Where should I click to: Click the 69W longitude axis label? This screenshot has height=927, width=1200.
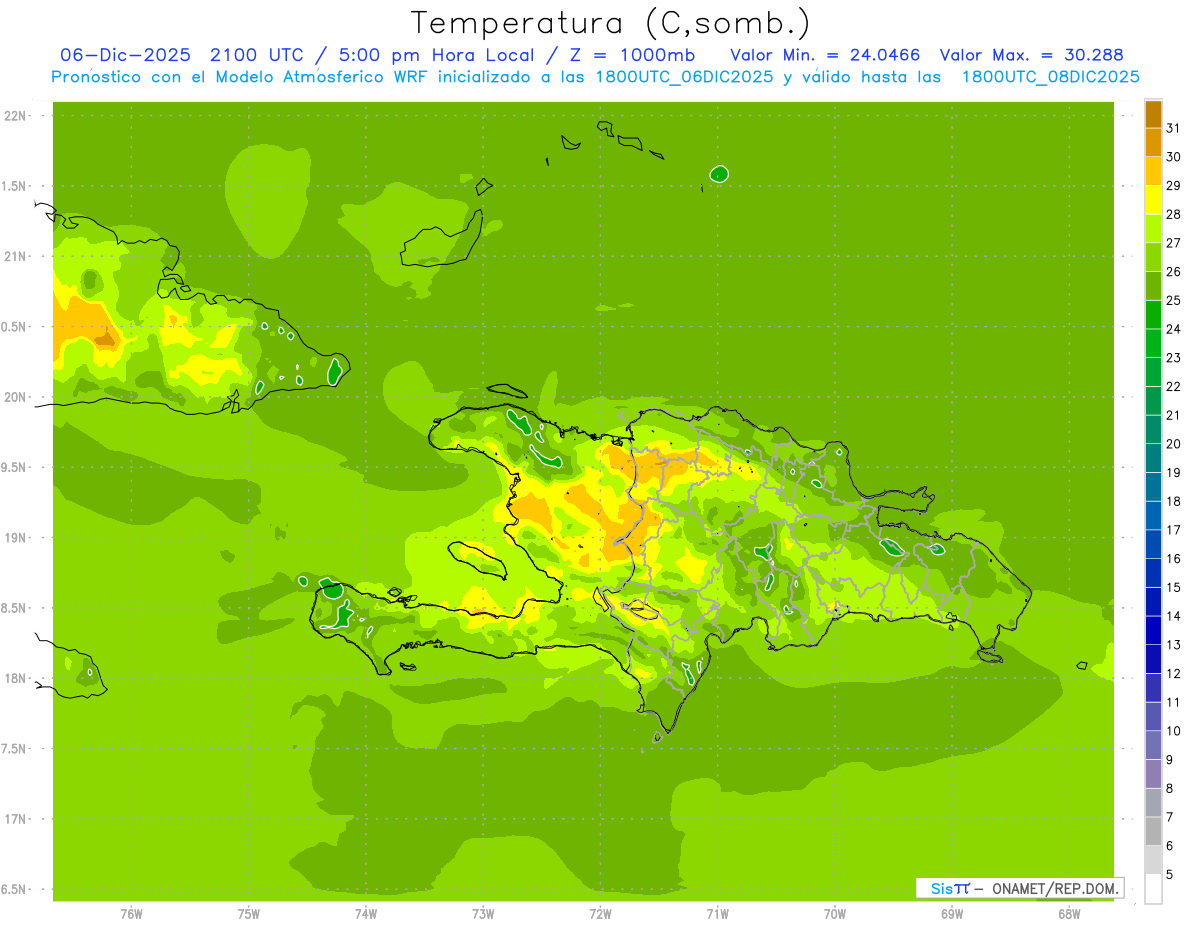(952, 914)
